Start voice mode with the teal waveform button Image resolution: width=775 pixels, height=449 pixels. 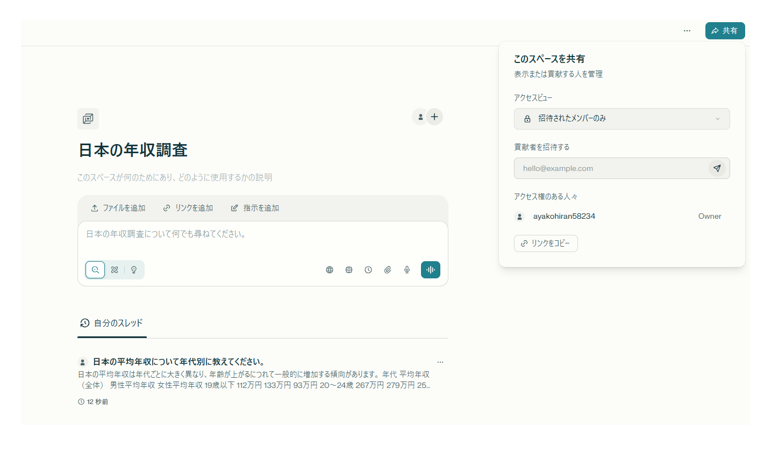tap(431, 270)
